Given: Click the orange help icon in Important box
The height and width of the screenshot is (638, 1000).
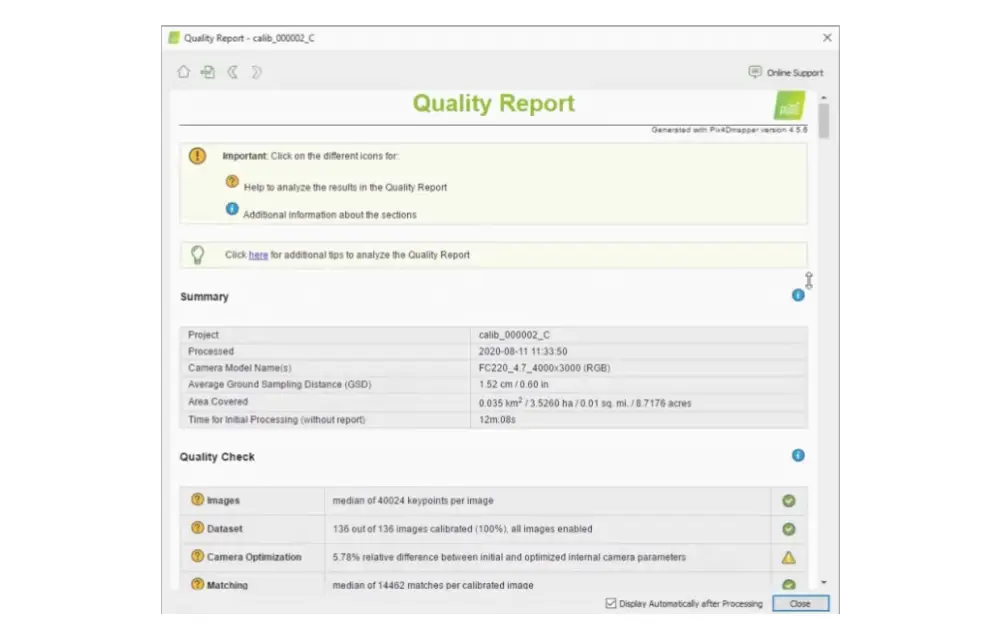Looking at the screenshot, I should 232,182.
